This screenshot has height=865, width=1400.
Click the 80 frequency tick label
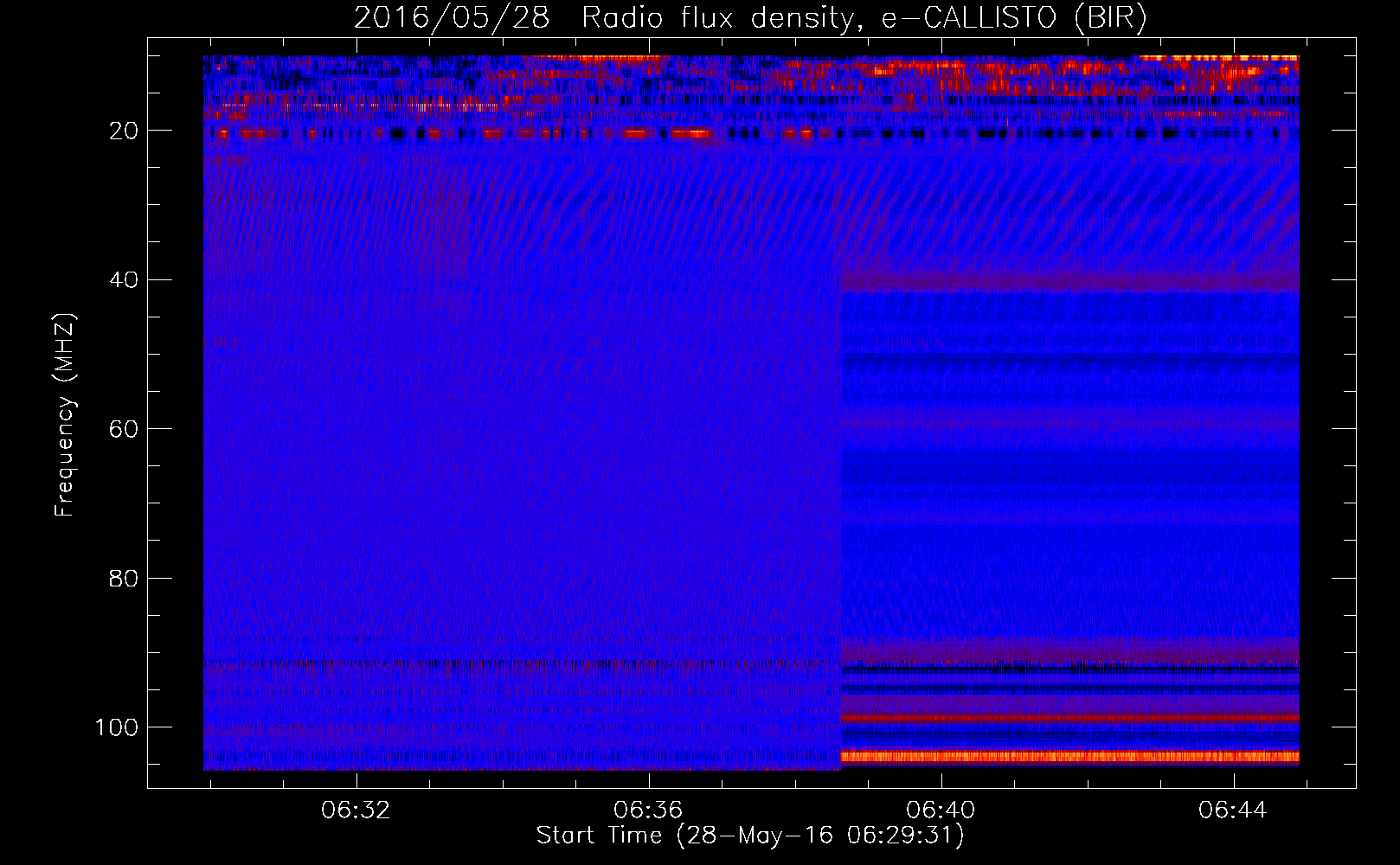[125, 578]
